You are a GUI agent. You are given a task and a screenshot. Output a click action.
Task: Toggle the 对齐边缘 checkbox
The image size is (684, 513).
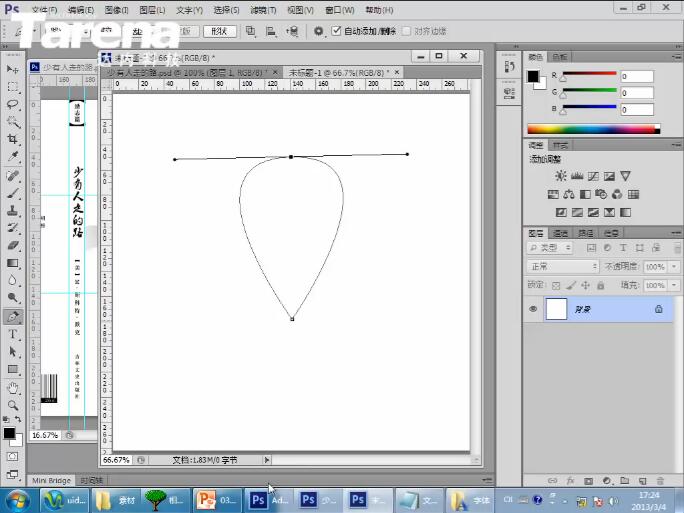coord(406,31)
